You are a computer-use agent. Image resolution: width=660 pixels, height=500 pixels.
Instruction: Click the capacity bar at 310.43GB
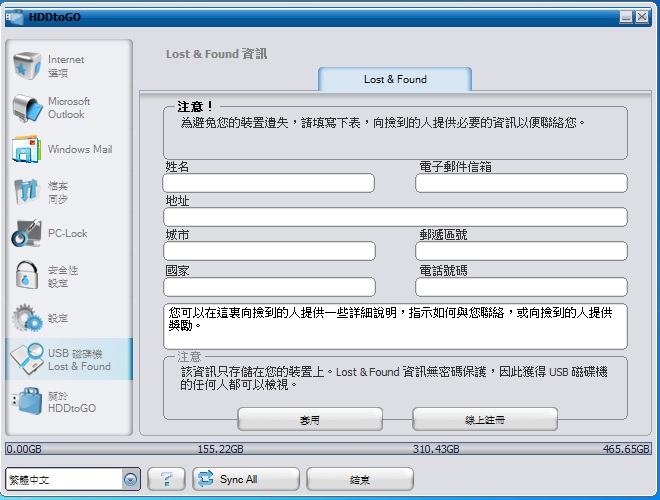(x=436, y=449)
